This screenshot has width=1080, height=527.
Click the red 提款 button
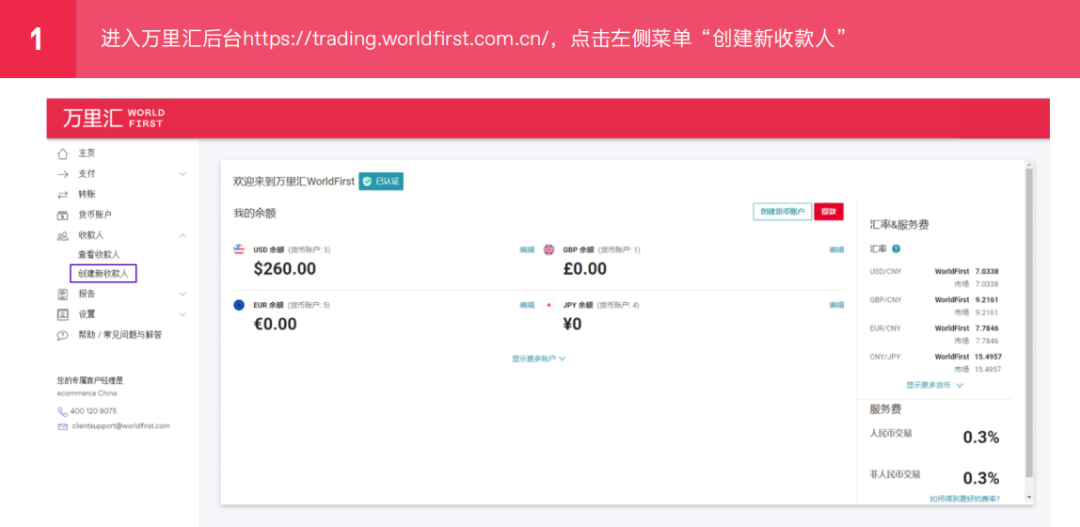tap(829, 212)
